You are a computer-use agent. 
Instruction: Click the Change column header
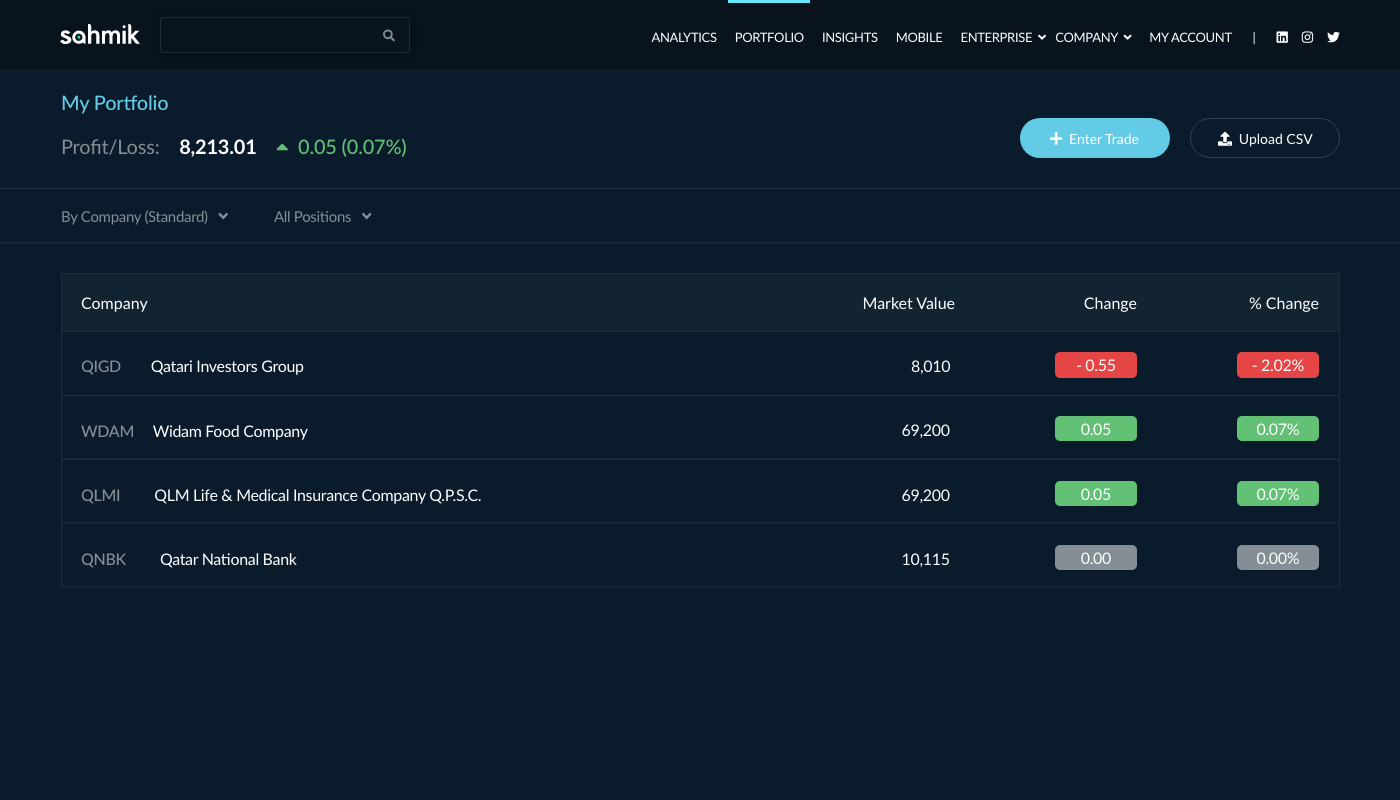coord(1110,303)
